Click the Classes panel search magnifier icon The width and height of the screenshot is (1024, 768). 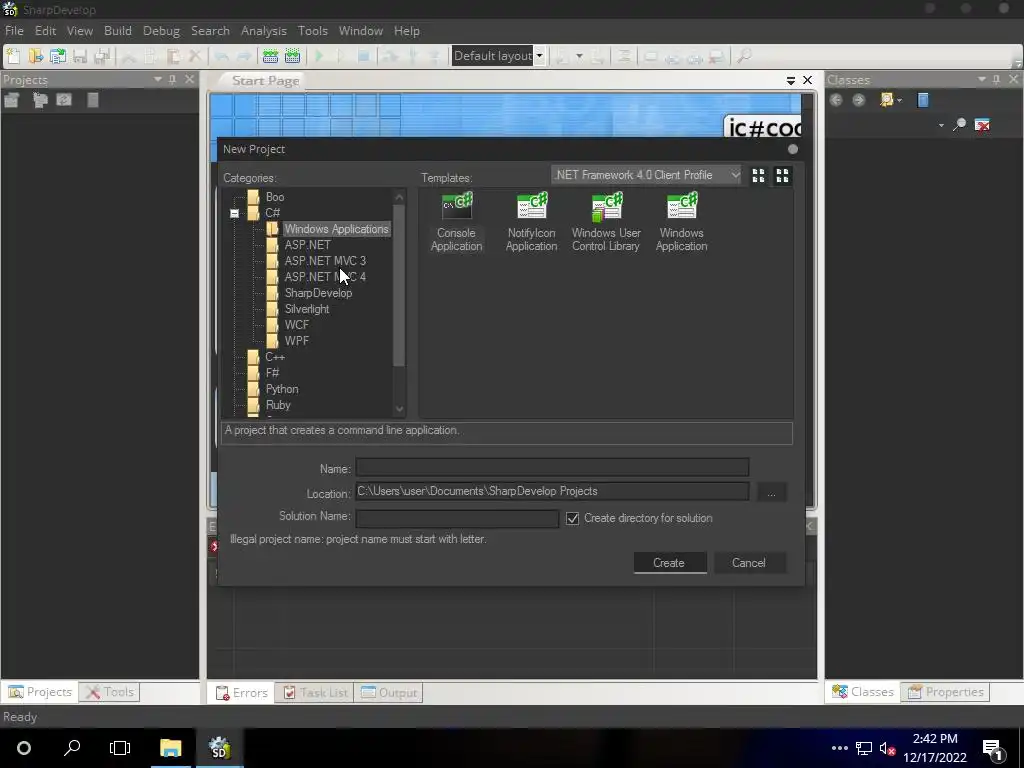coord(959,124)
